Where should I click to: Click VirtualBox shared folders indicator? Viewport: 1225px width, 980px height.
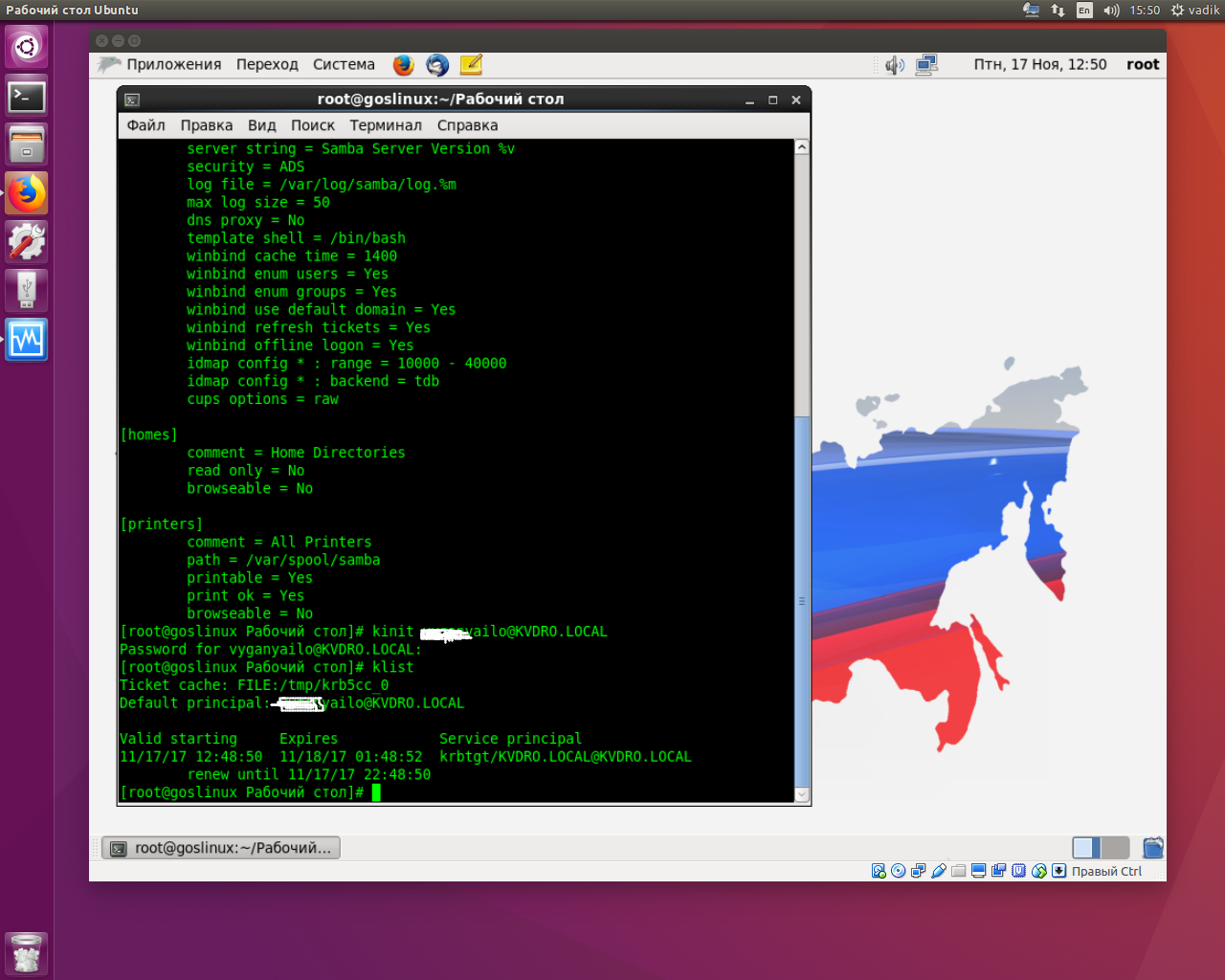point(958,871)
